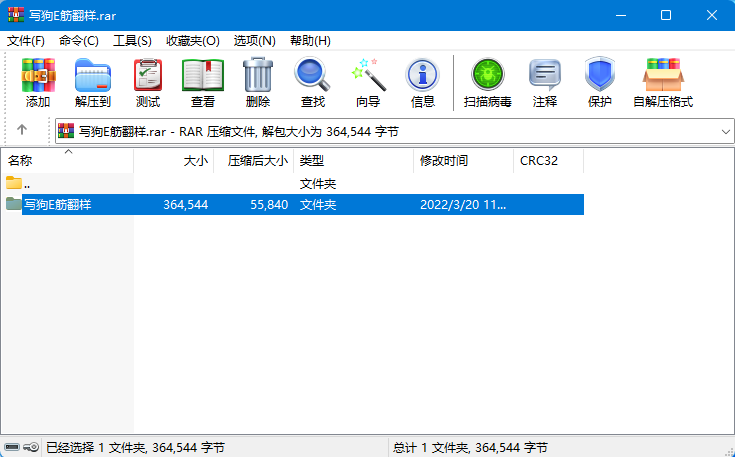Open the 收藏夹(O) menu

tap(193, 41)
